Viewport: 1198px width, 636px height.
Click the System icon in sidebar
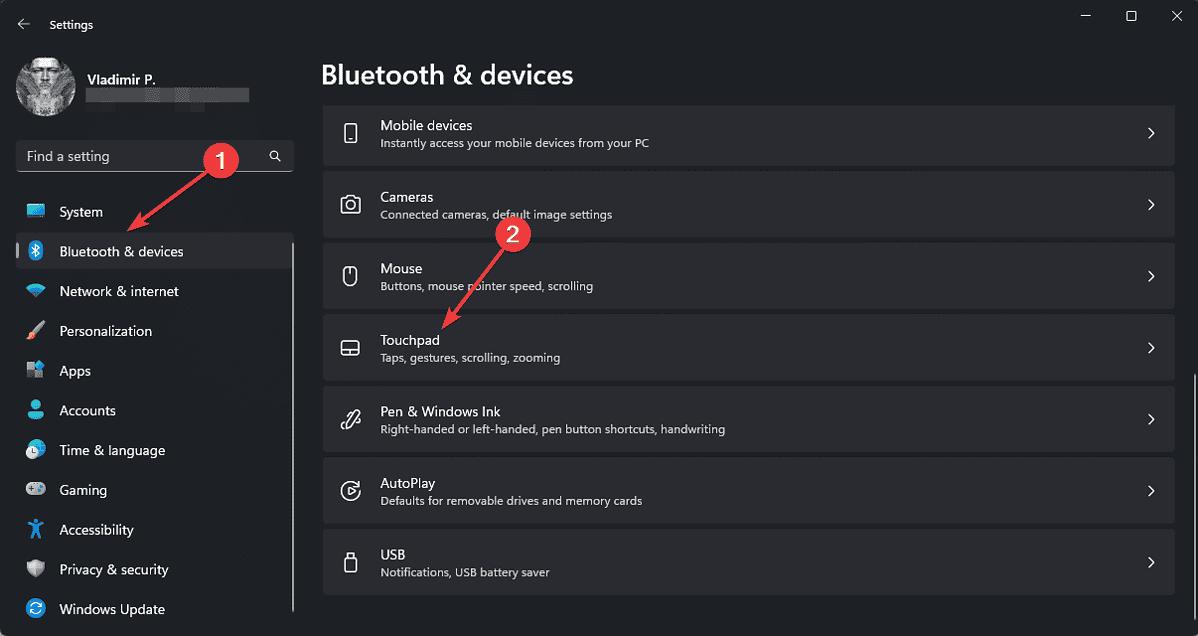pos(35,211)
